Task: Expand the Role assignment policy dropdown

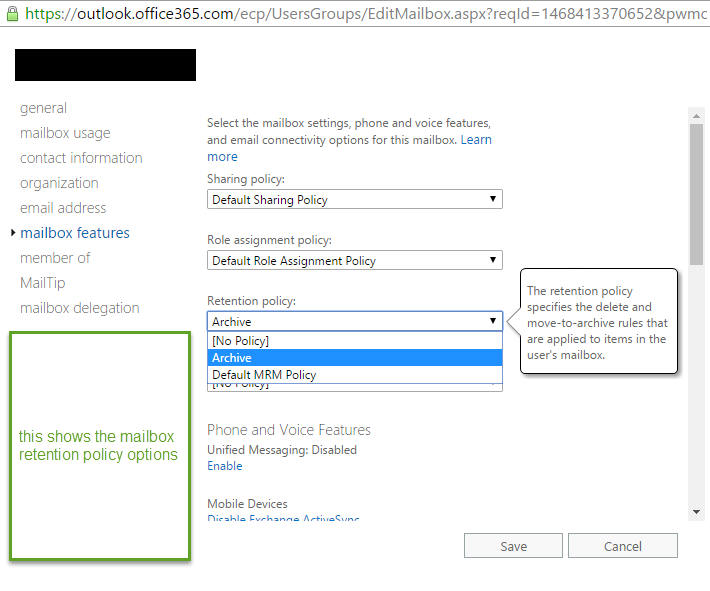Action: (355, 261)
